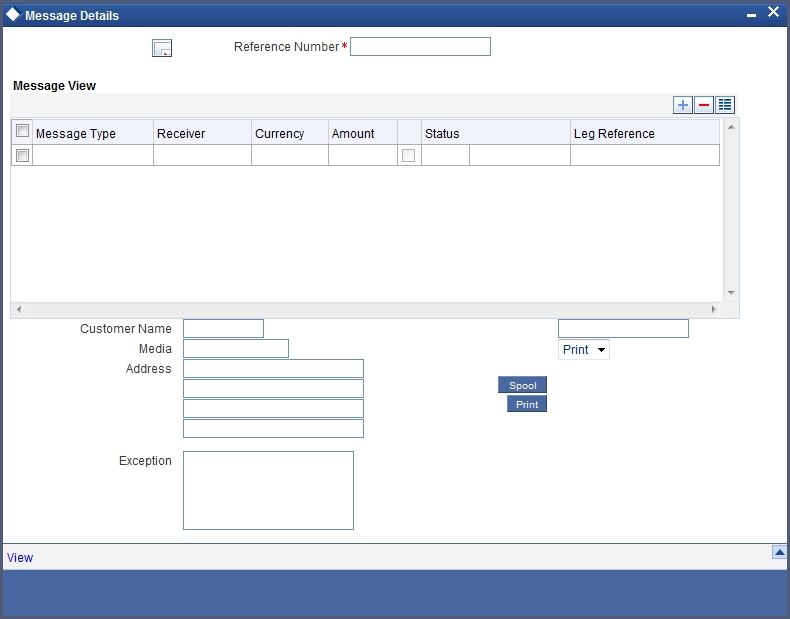Click the Reference Number lookup icon
This screenshot has height=619, width=790.
162,48
